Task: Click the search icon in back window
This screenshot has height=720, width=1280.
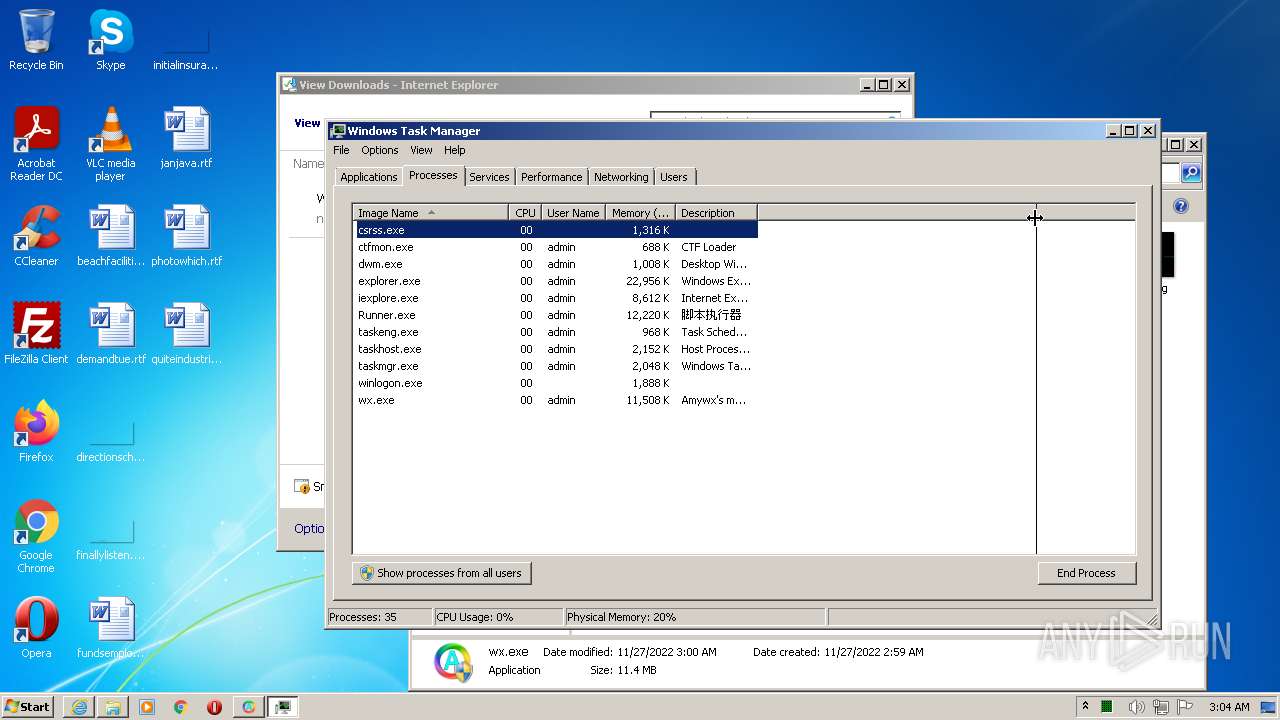Action: pos(1190,173)
